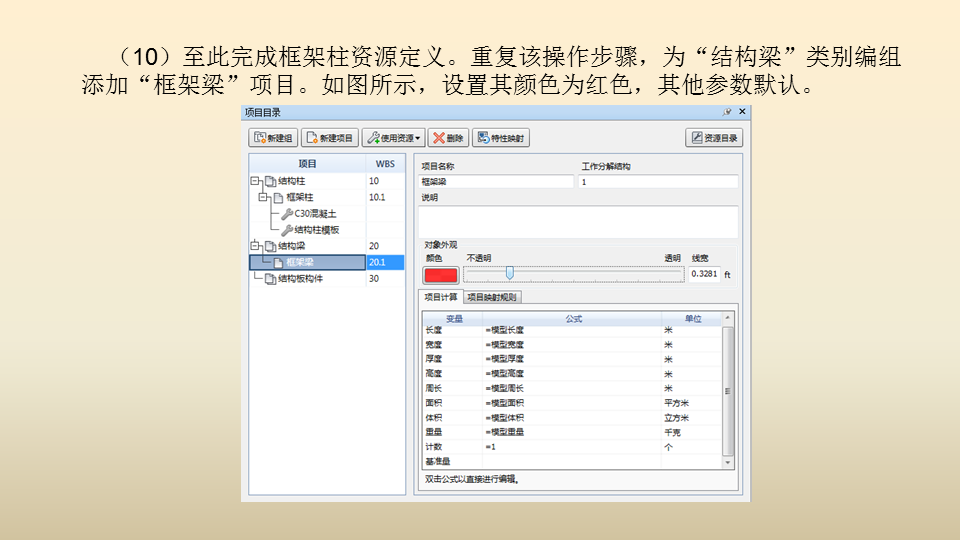
Task: Click WBS cell 20.1
Action: point(385,262)
